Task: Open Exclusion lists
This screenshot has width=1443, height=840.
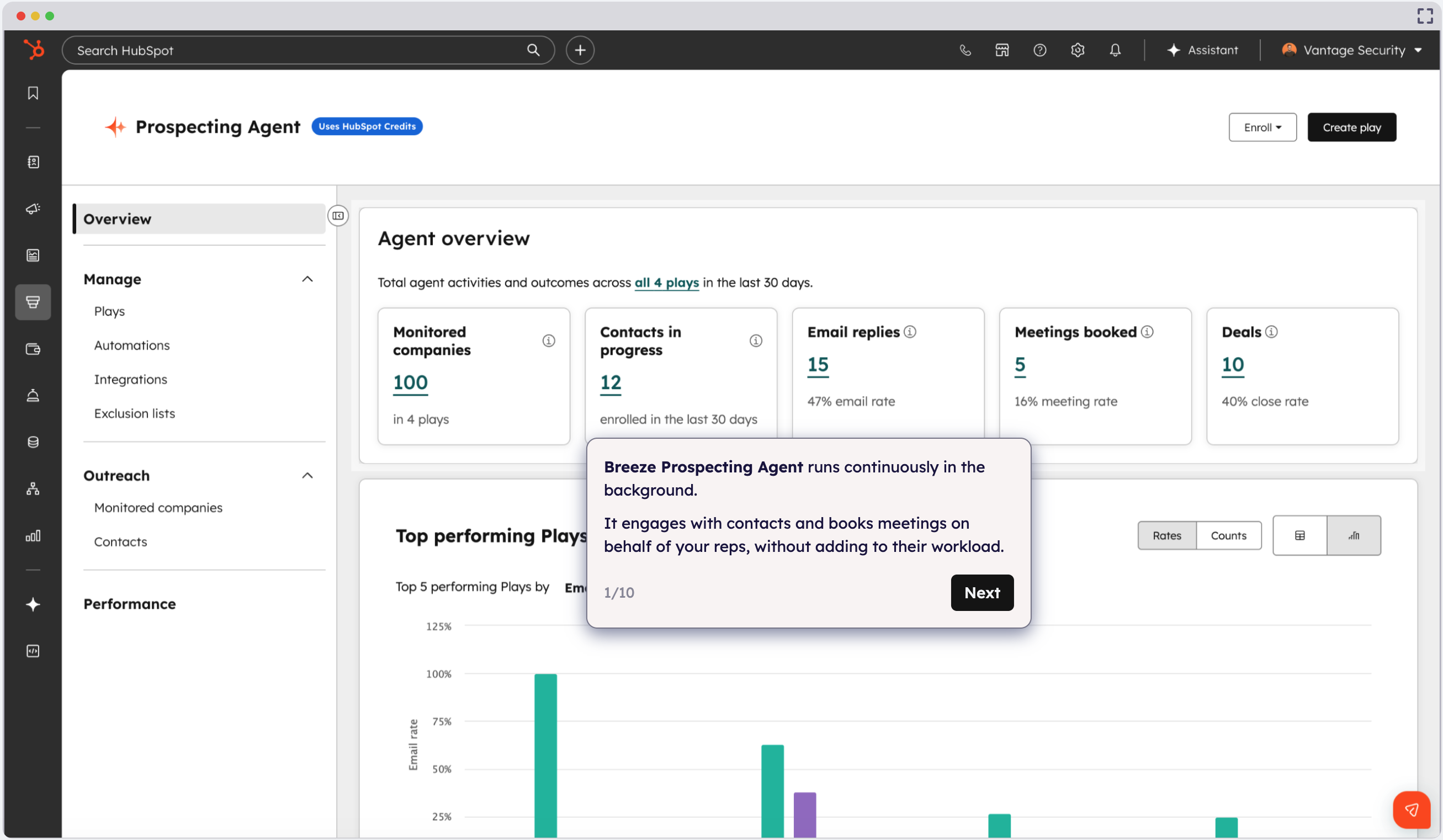Action: [135, 414]
